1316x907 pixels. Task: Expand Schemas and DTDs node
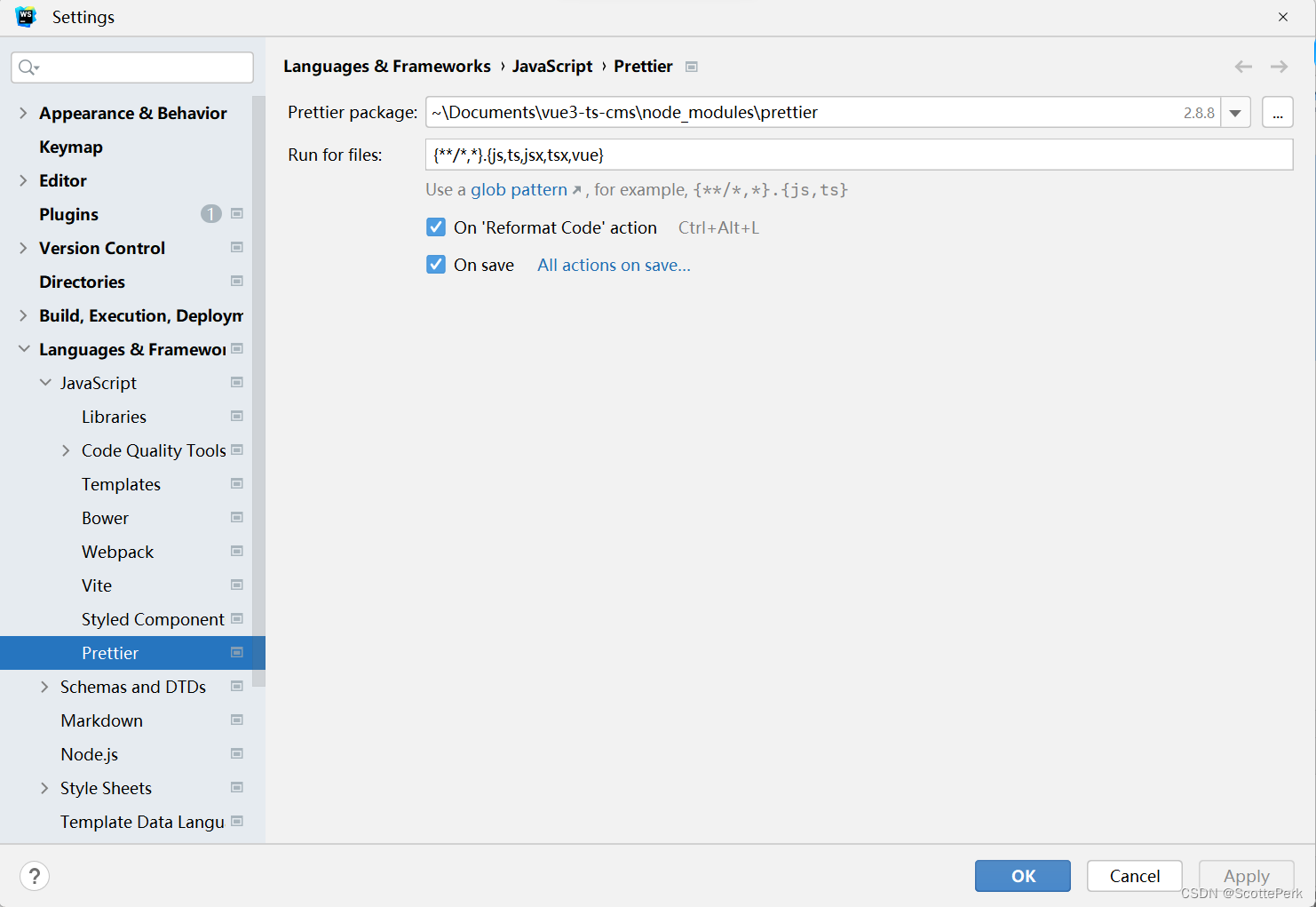pos(44,687)
